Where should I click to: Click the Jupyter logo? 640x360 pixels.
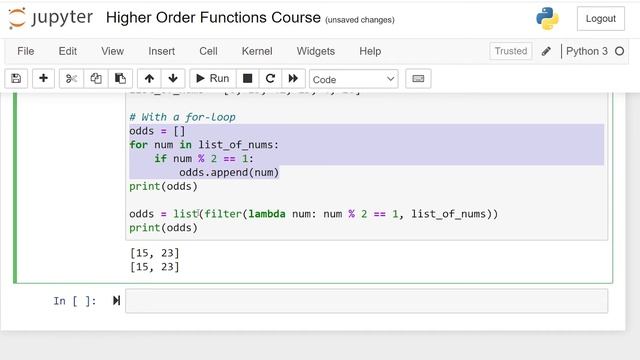point(51,18)
